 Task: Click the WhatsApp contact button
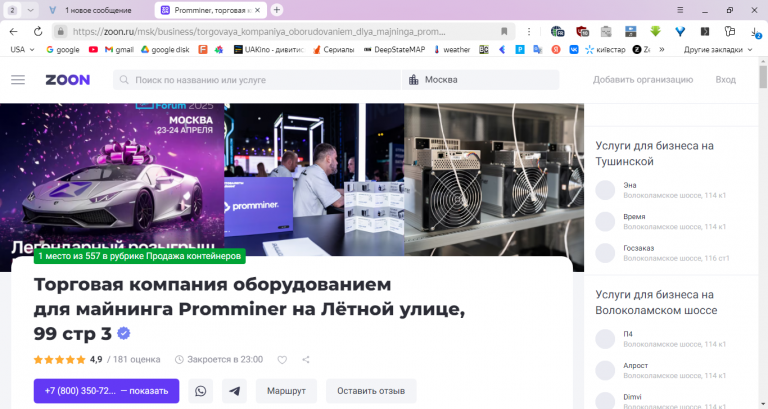point(201,391)
